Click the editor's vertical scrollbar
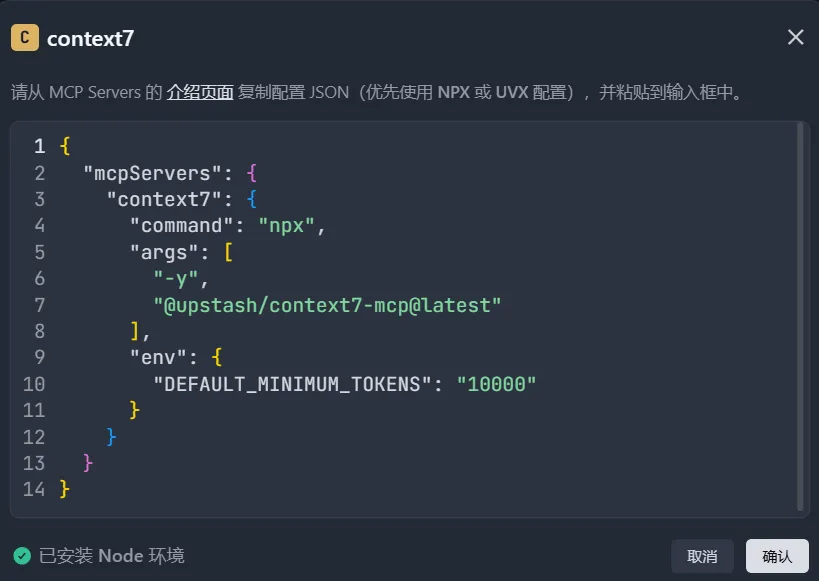Screen dimensions: 819x581 (800, 315)
